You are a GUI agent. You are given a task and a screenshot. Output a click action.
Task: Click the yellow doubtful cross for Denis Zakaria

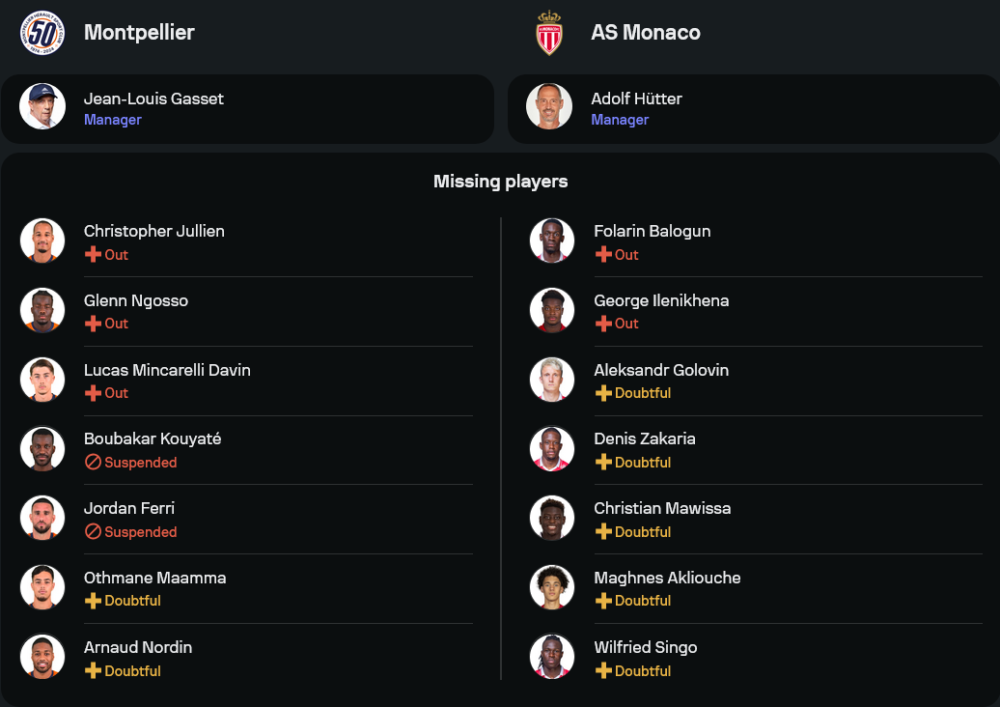tap(603, 463)
